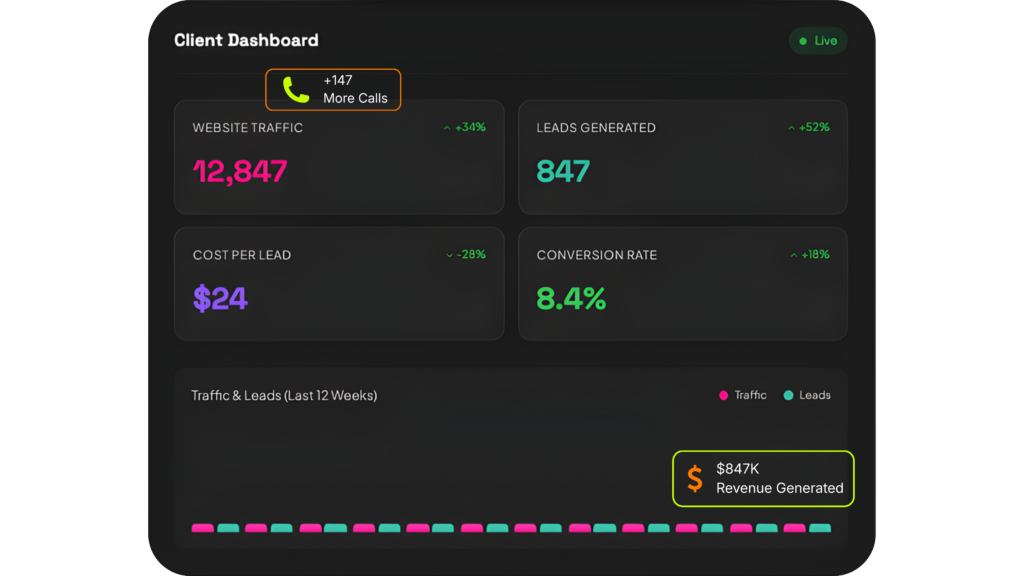Image resolution: width=1024 pixels, height=576 pixels.
Task: Click the up arrow beside +52%
Action: click(x=791, y=128)
